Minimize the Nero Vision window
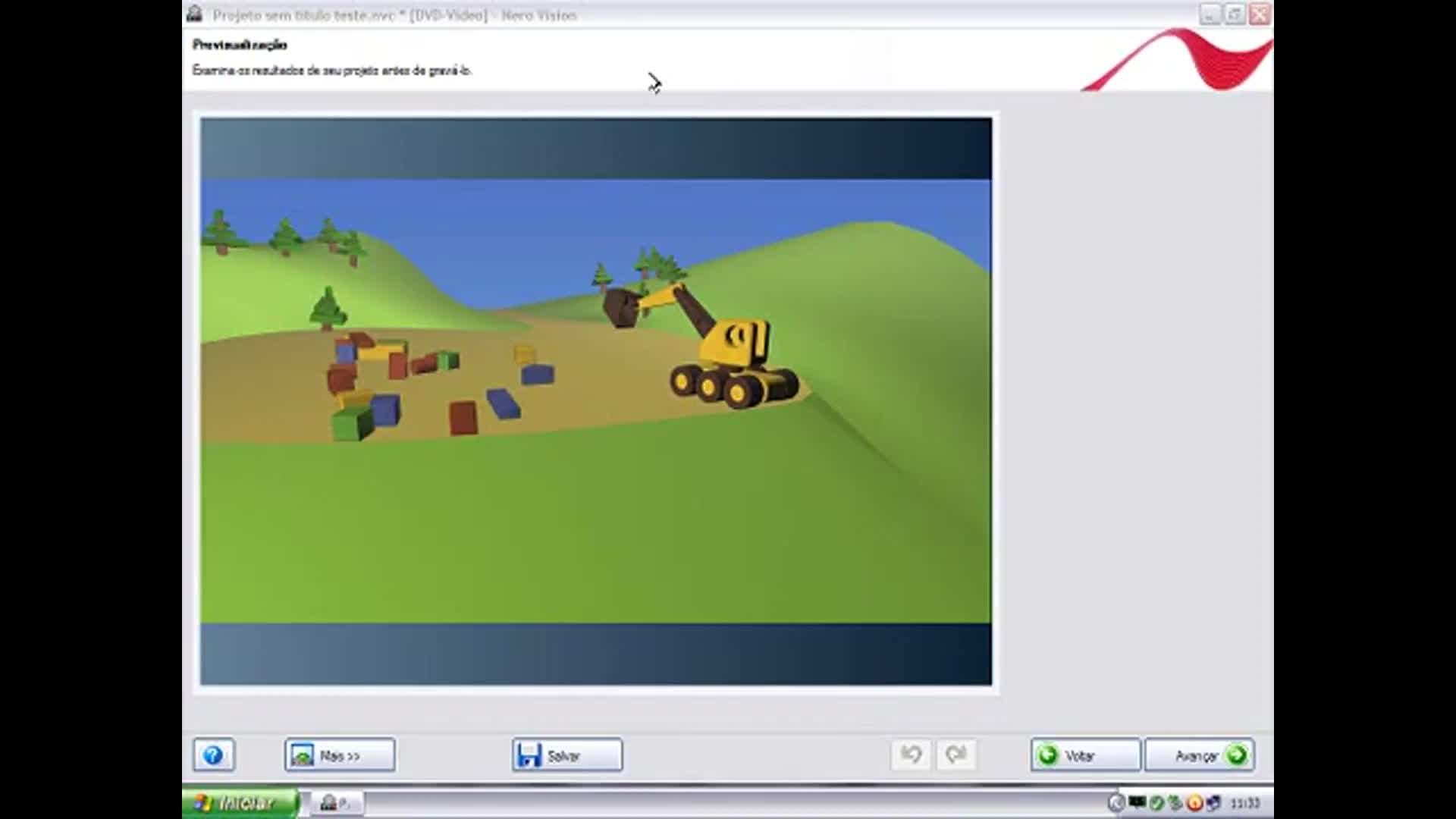 click(1210, 14)
